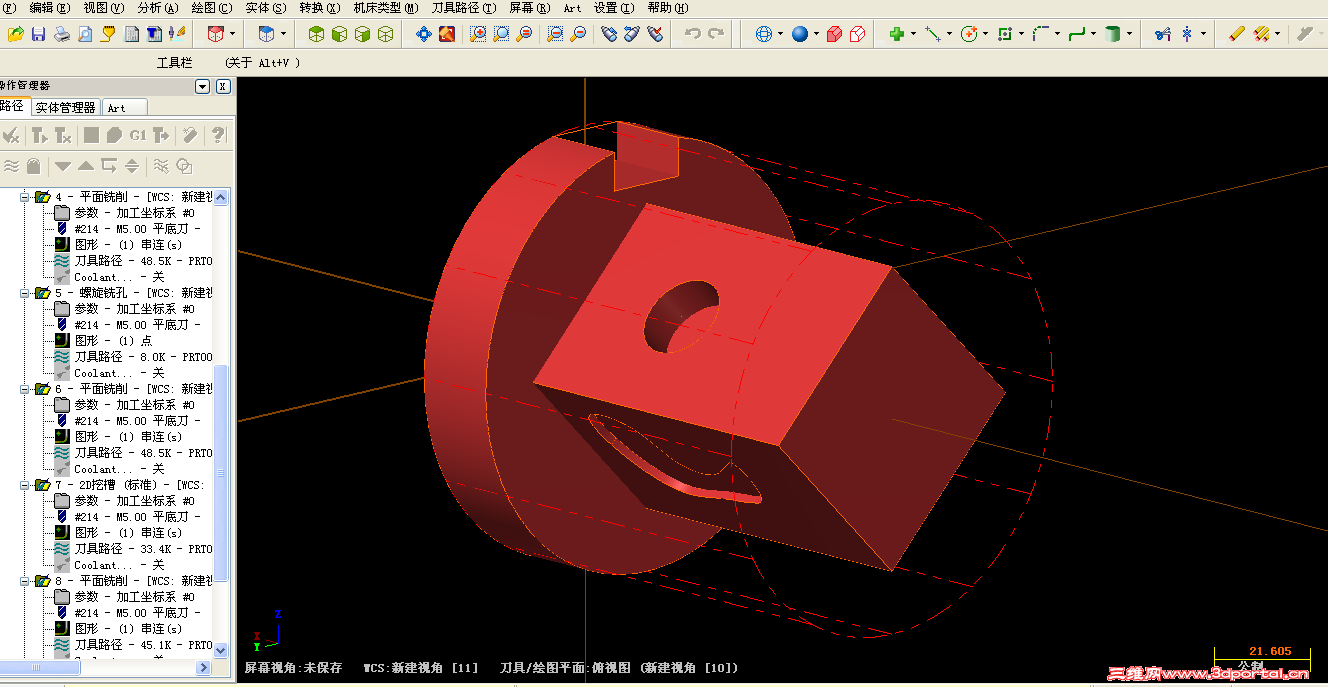Collapse operation 7 2D挖槽 tree node
1328x687 pixels.
26,485
